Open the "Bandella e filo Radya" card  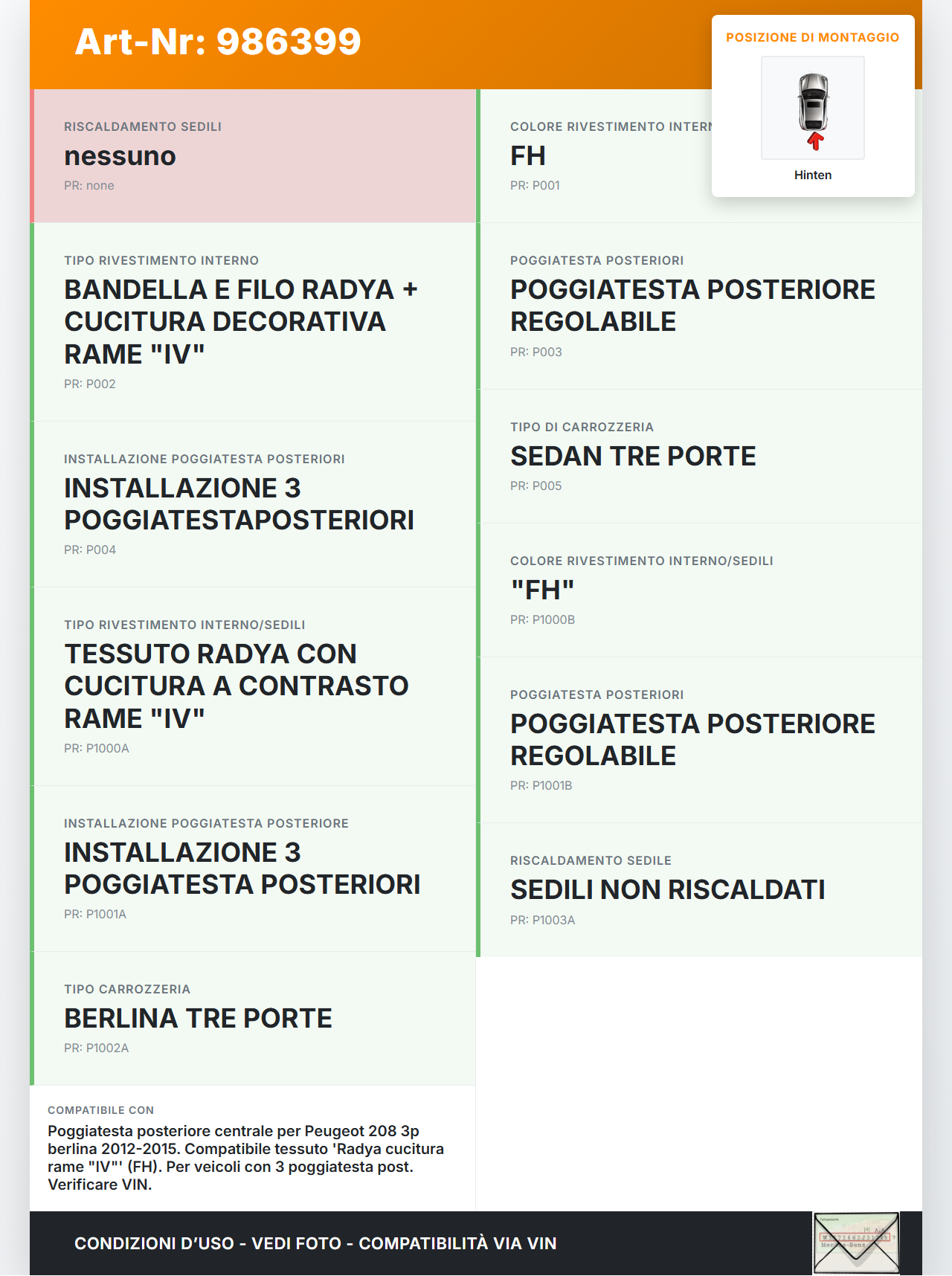pos(253,322)
